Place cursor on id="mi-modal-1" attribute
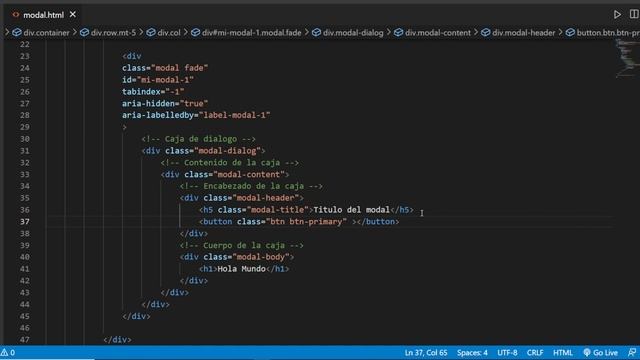 158,80
